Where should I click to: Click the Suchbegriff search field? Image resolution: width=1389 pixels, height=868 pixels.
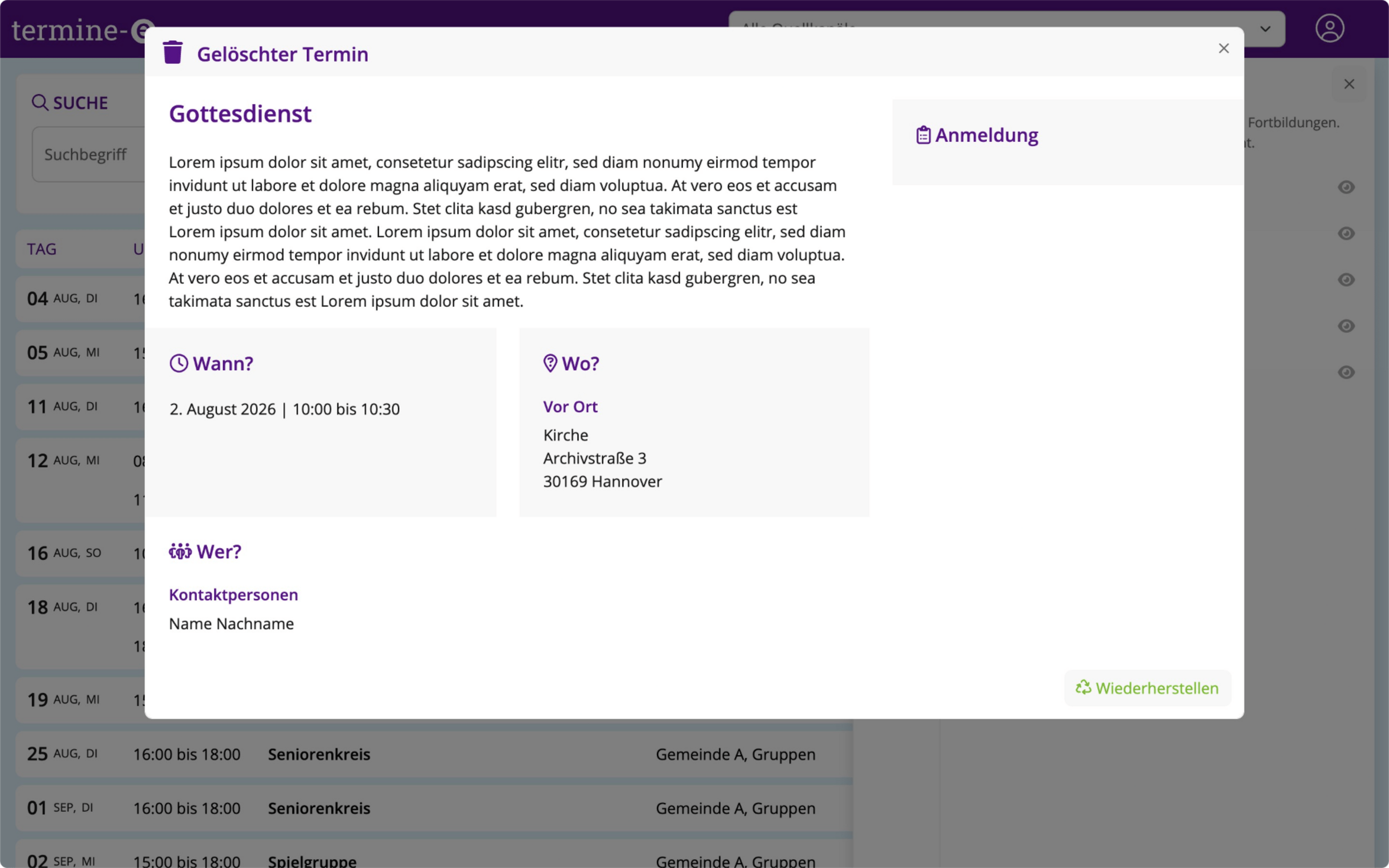[x=89, y=155]
